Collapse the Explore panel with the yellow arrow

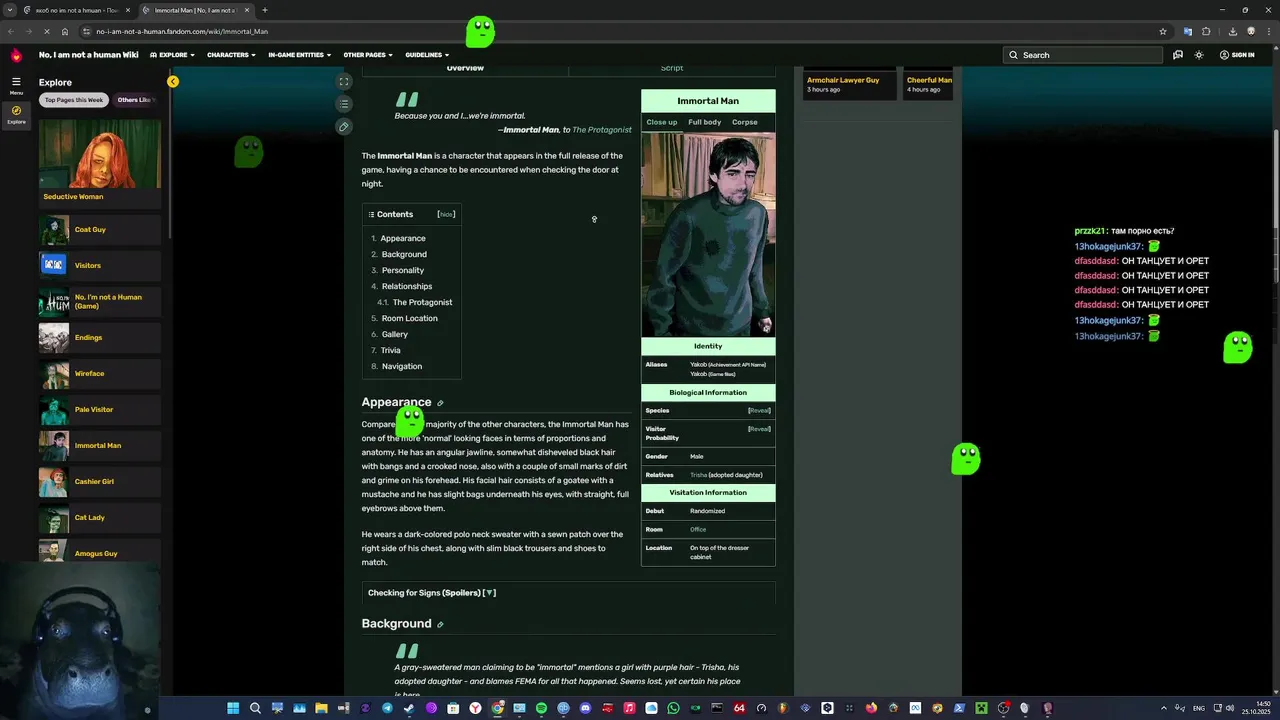tap(173, 81)
